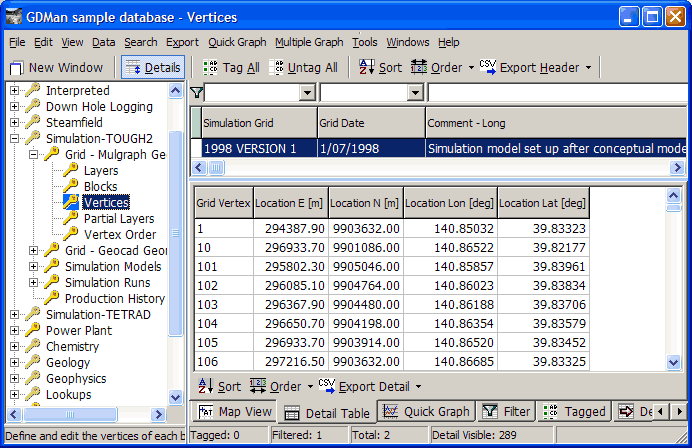
Task: Open the Edit menu
Action: pos(43,42)
